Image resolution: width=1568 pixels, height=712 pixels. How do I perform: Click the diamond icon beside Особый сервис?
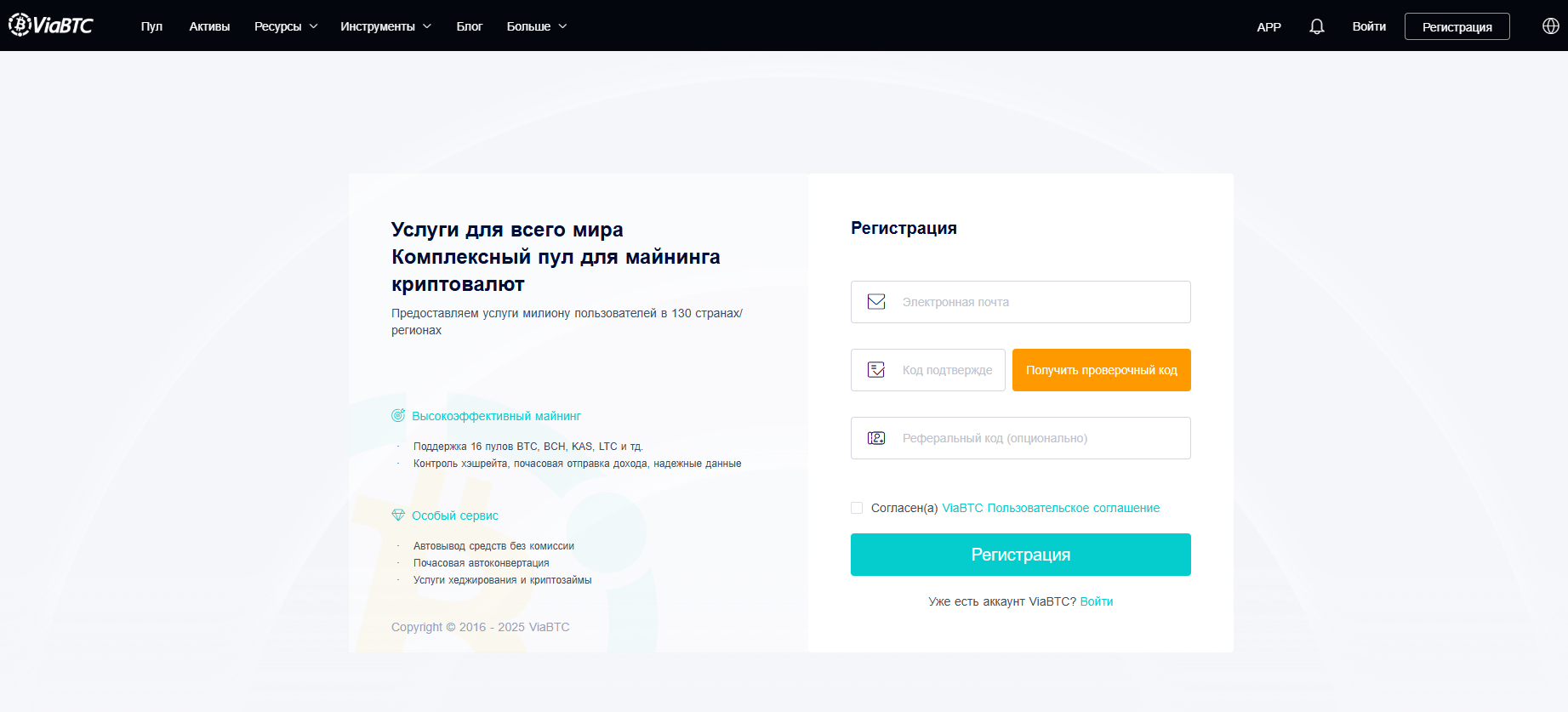click(398, 515)
